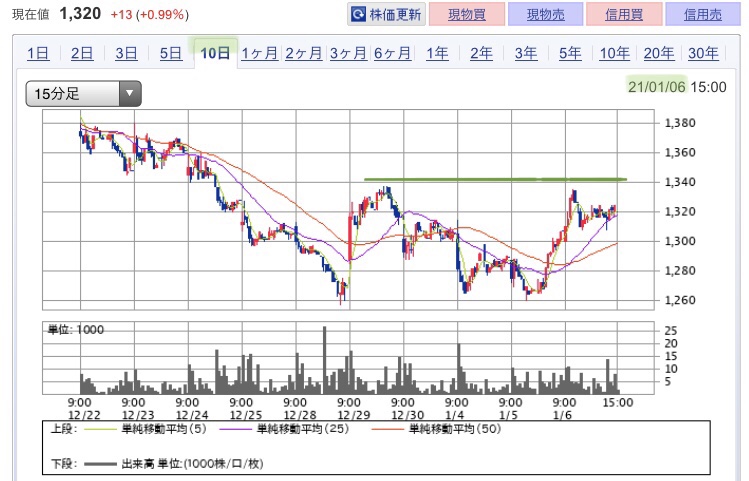Switch to the 2ヶ月 chart range
The image size is (749, 481).
tap(304, 53)
